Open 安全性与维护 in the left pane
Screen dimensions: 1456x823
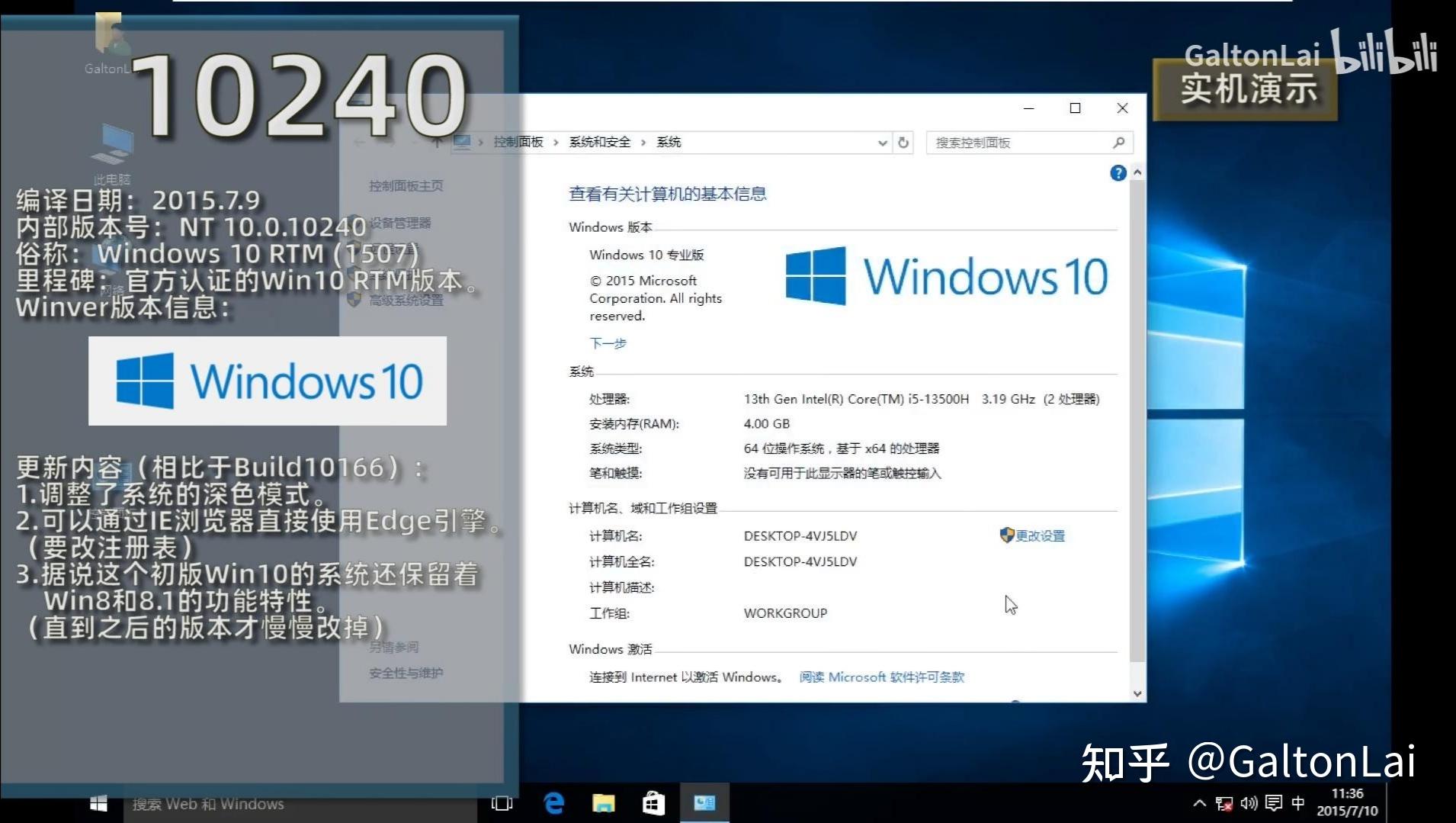click(406, 674)
